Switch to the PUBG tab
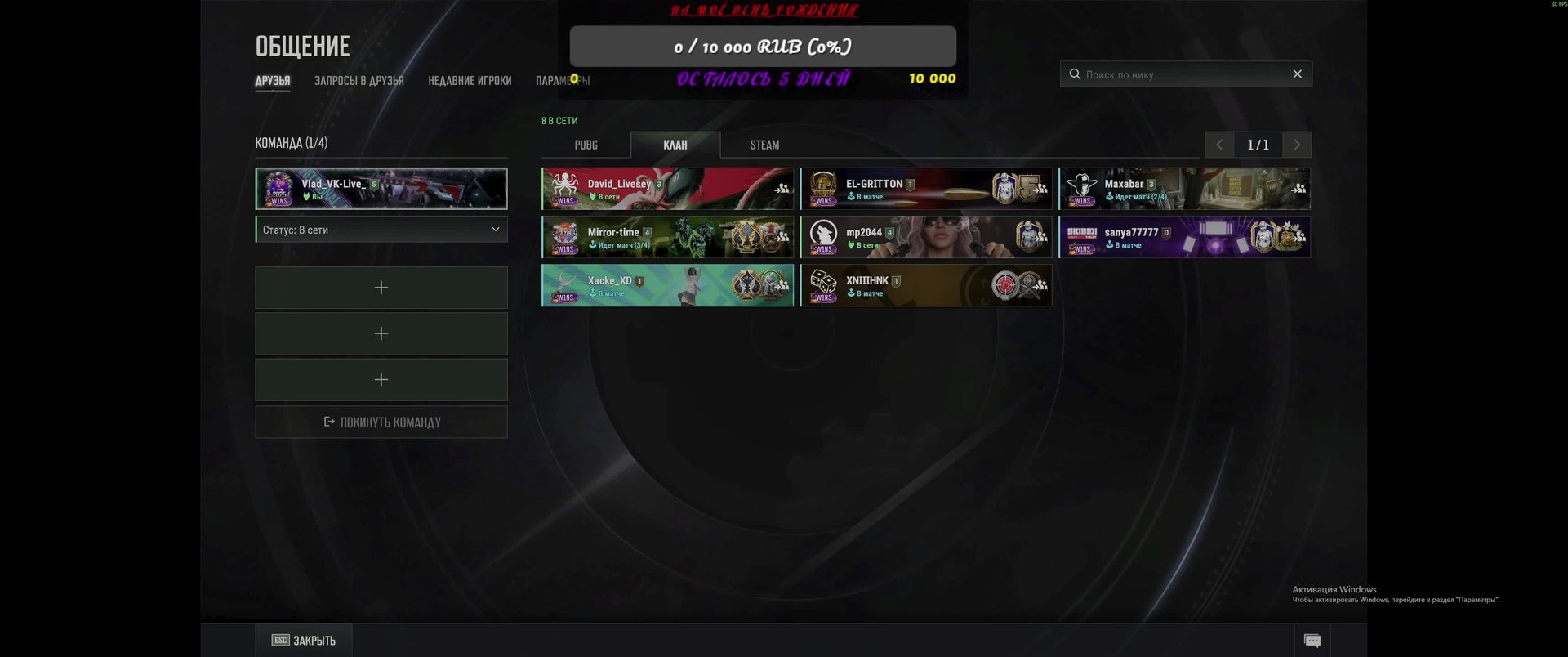Viewport: 1568px width, 657px height. click(x=586, y=145)
